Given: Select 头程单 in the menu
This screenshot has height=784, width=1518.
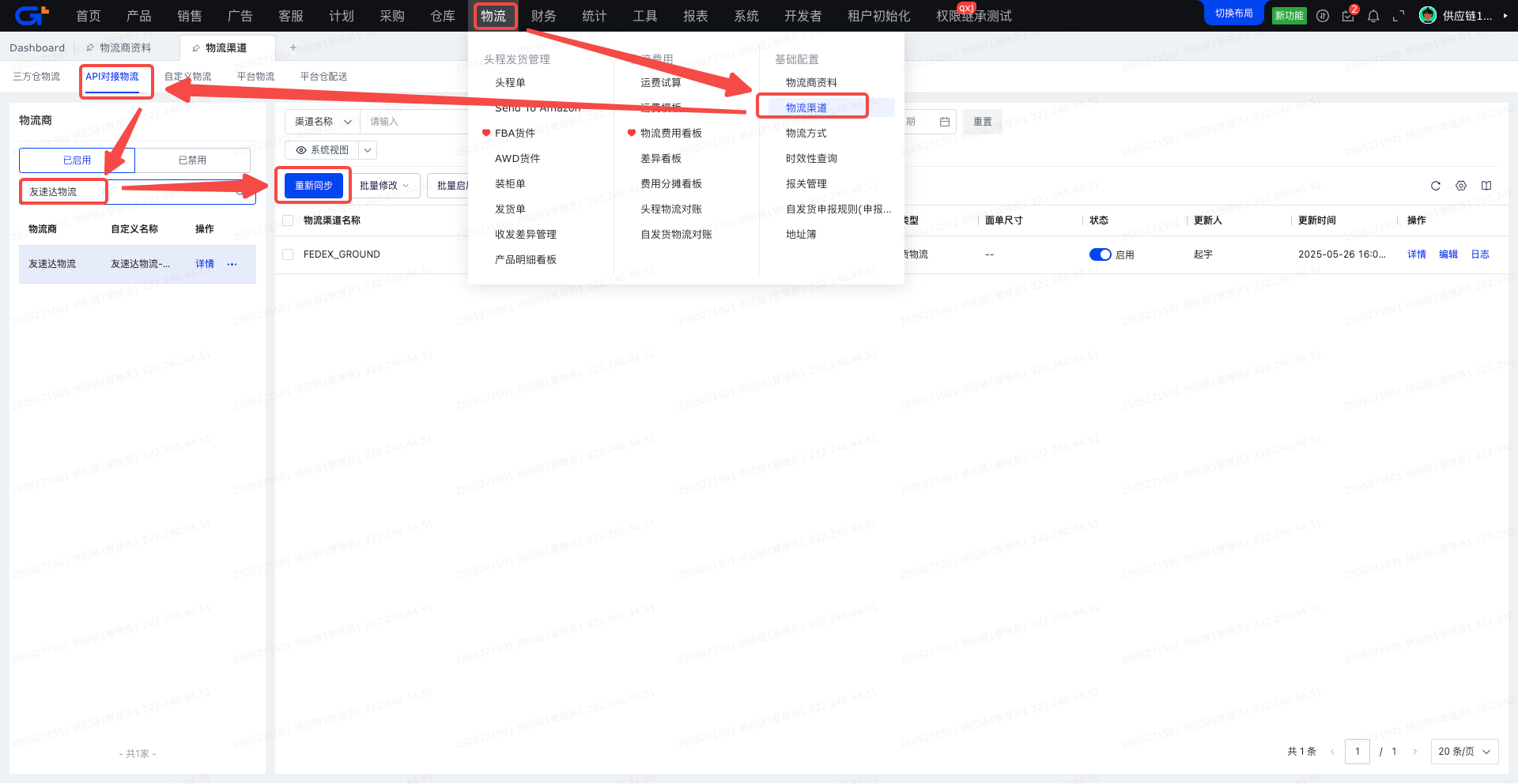Looking at the screenshot, I should coord(510,82).
